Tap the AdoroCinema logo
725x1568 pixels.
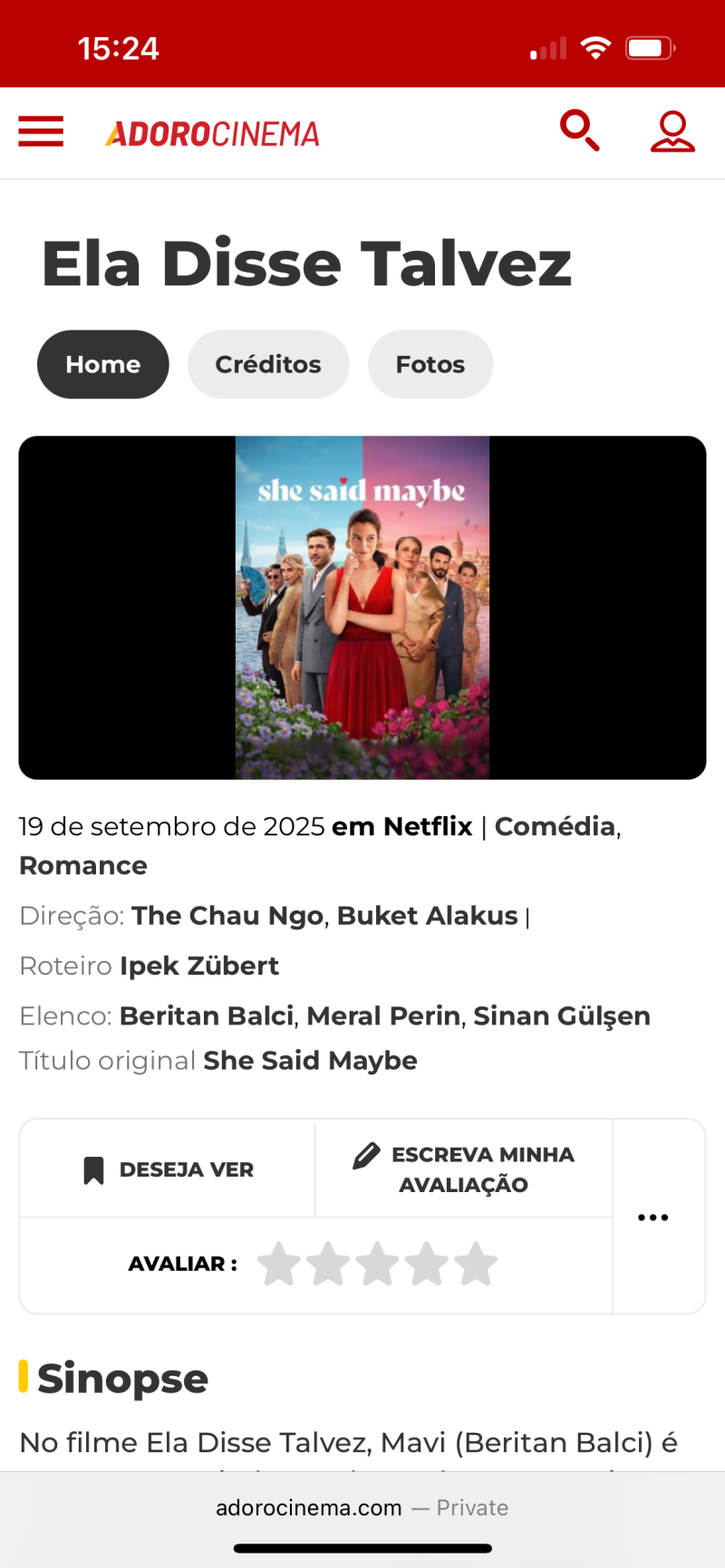click(212, 134)
